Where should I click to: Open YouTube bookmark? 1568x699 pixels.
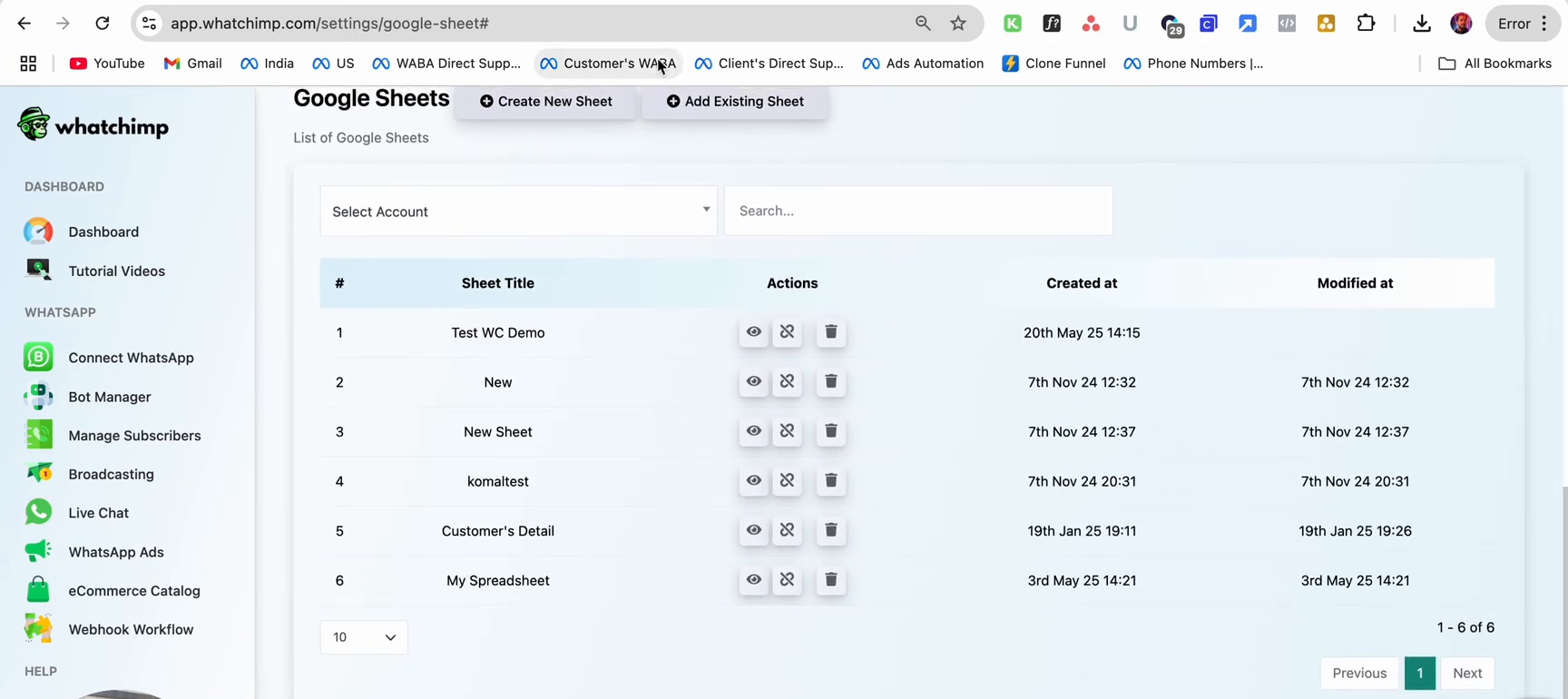pyautogui.click(x=107, y=64)
